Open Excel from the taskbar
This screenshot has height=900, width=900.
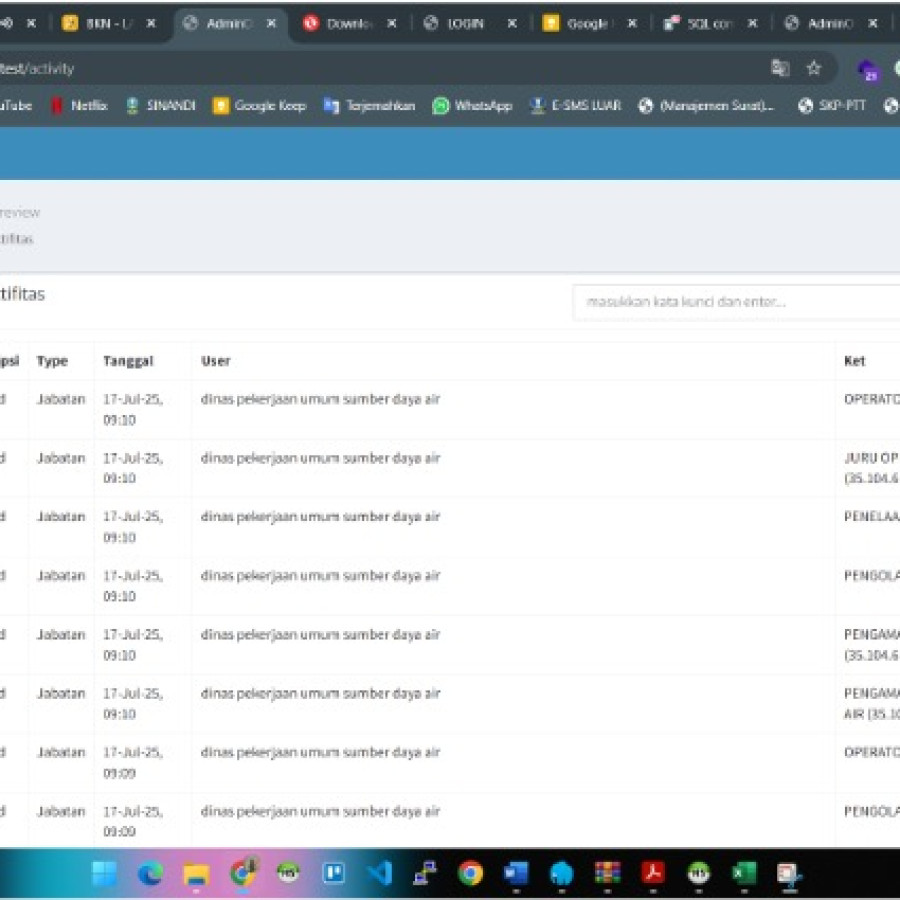743,873
